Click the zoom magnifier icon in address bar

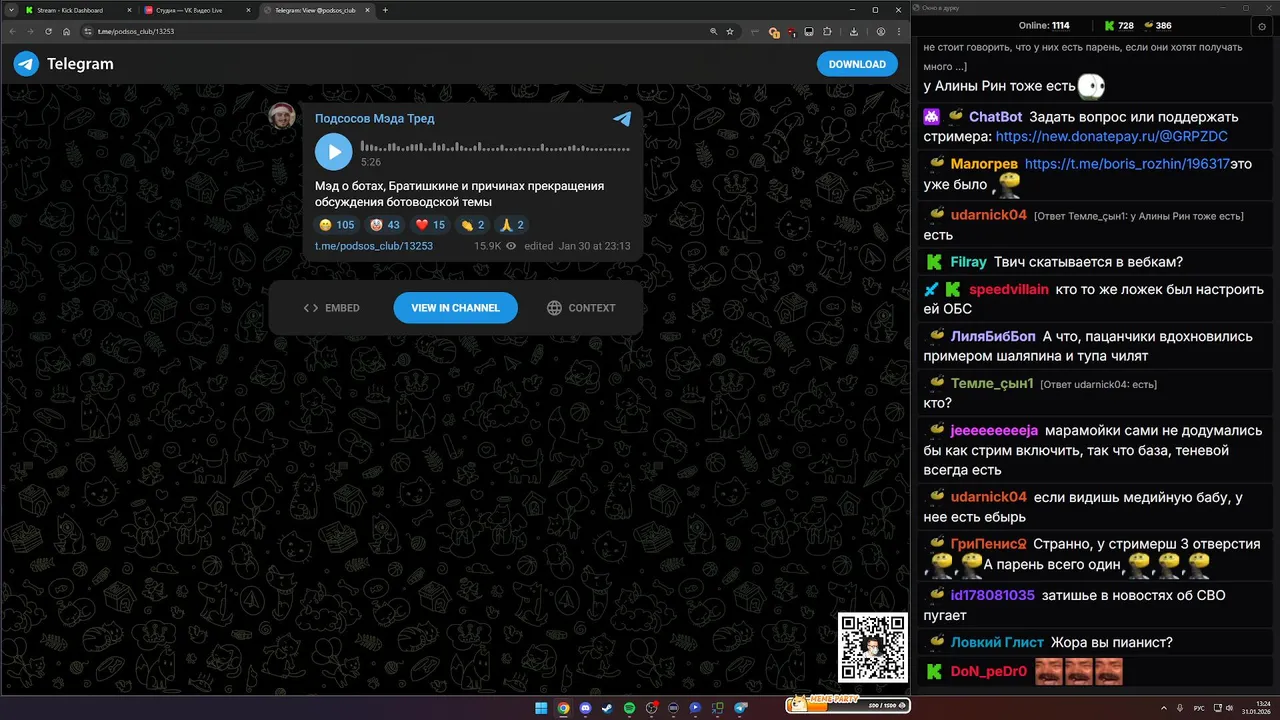click(x=713, y=32)
